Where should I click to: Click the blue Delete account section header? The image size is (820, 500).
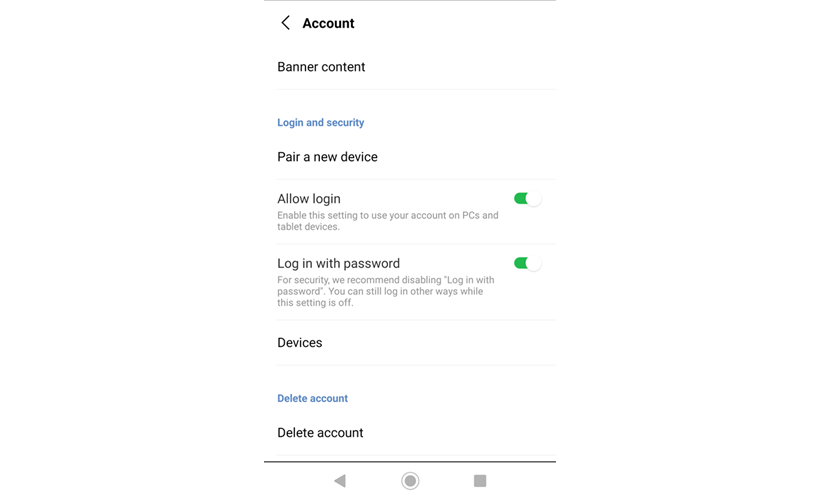[x=312, y=398]
